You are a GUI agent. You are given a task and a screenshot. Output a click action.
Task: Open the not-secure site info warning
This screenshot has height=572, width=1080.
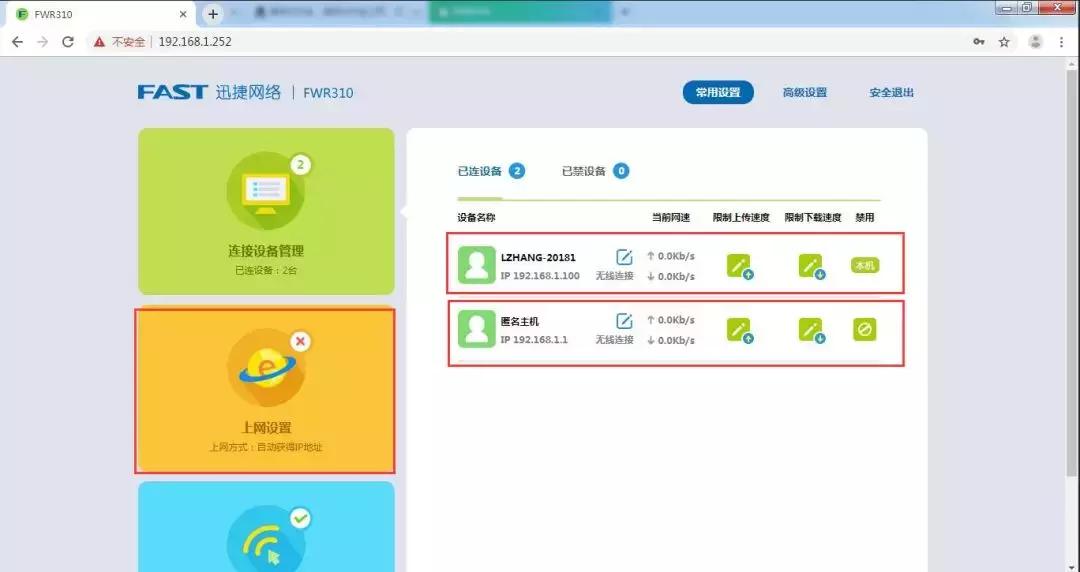coord(120,42)
